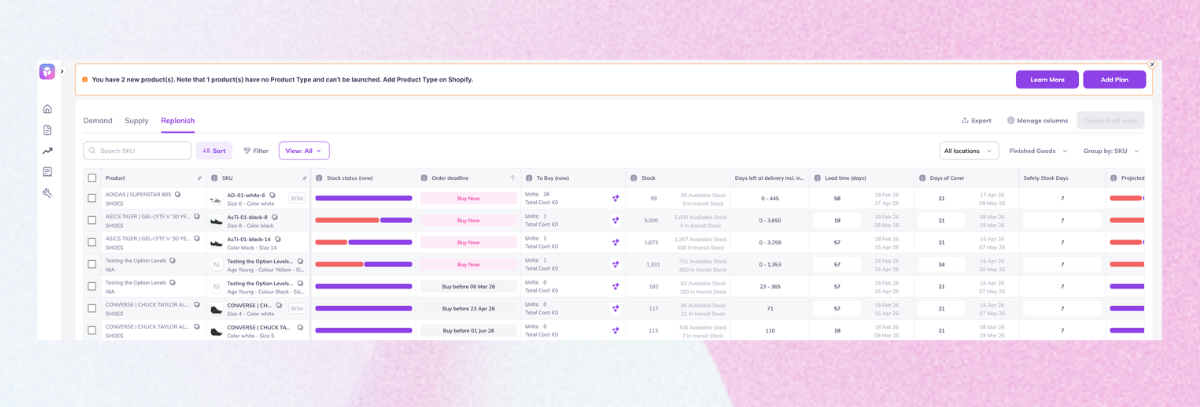Select the Replenish tab
This screenshot has width=1200, height=407.
click(178, 121)
